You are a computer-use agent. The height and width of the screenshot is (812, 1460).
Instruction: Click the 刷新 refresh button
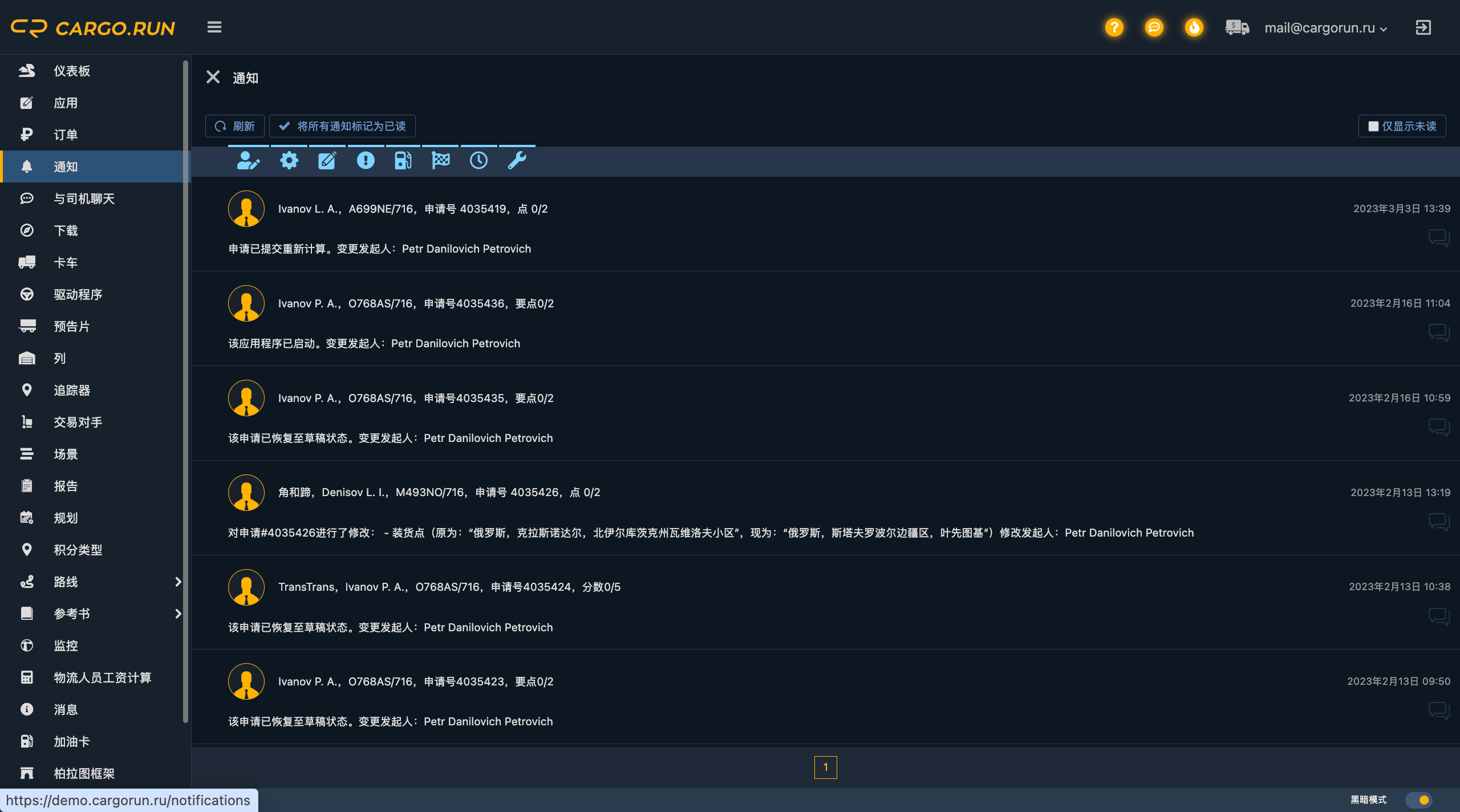[x=235, y=126]
